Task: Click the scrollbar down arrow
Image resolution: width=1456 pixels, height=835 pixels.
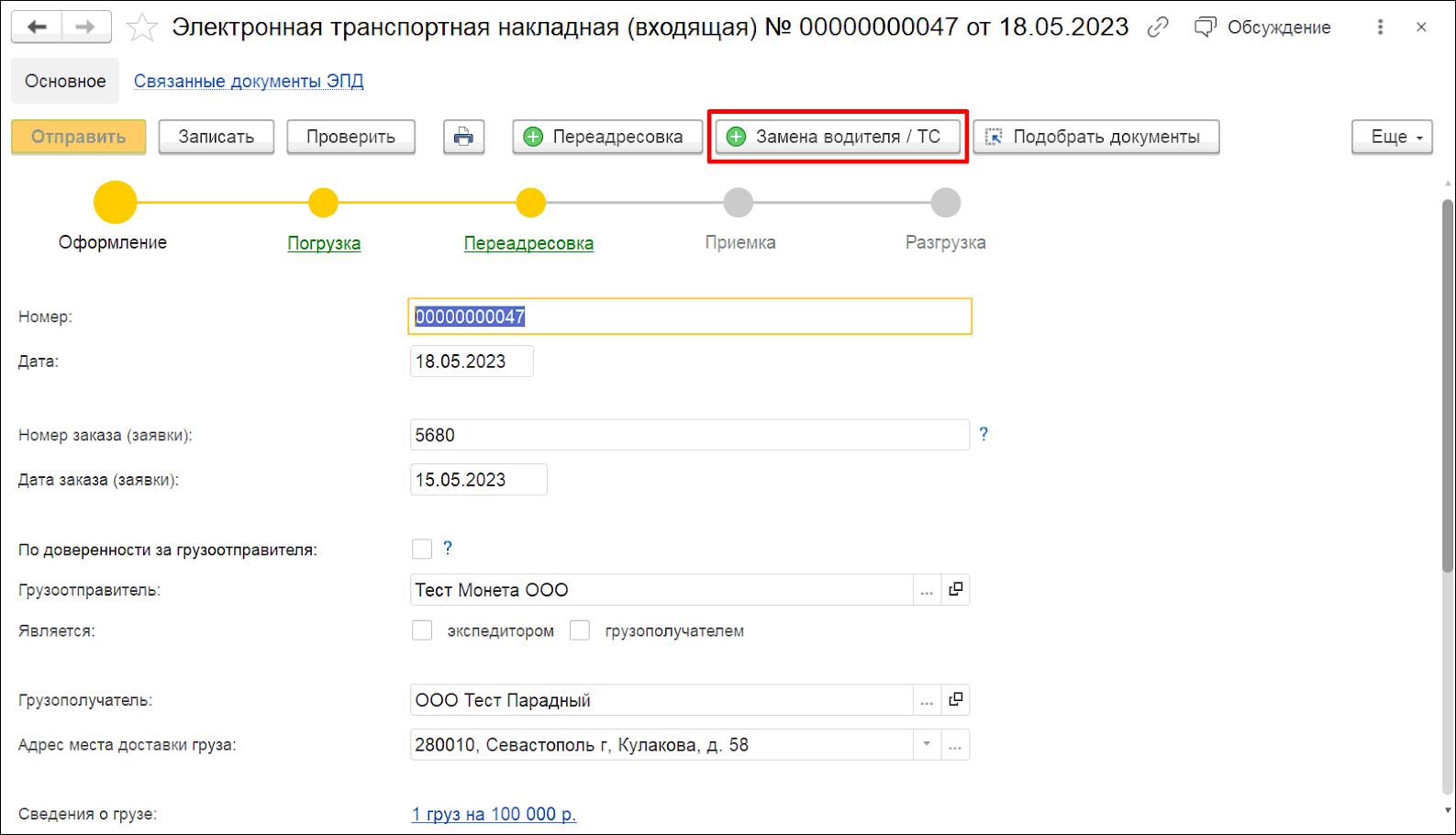Action: pyautogui.click(x=1448, y=810)
